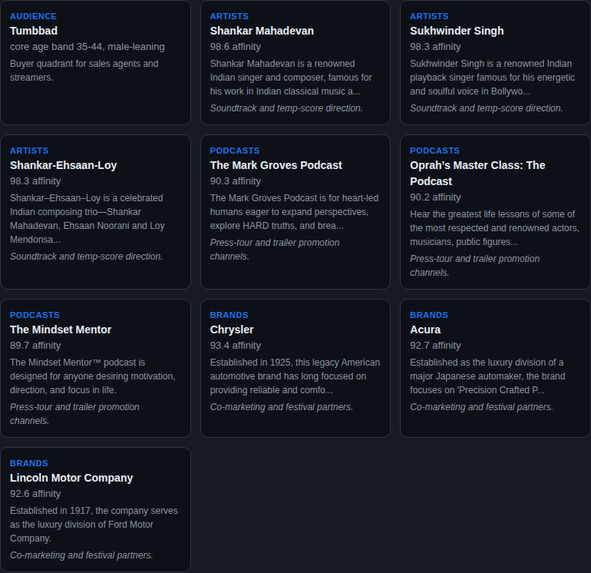Click Shankar-Ehsaan-Loy's 98.3 affinity value
Screen dimensions: 591x573
(x=35, y=181)
